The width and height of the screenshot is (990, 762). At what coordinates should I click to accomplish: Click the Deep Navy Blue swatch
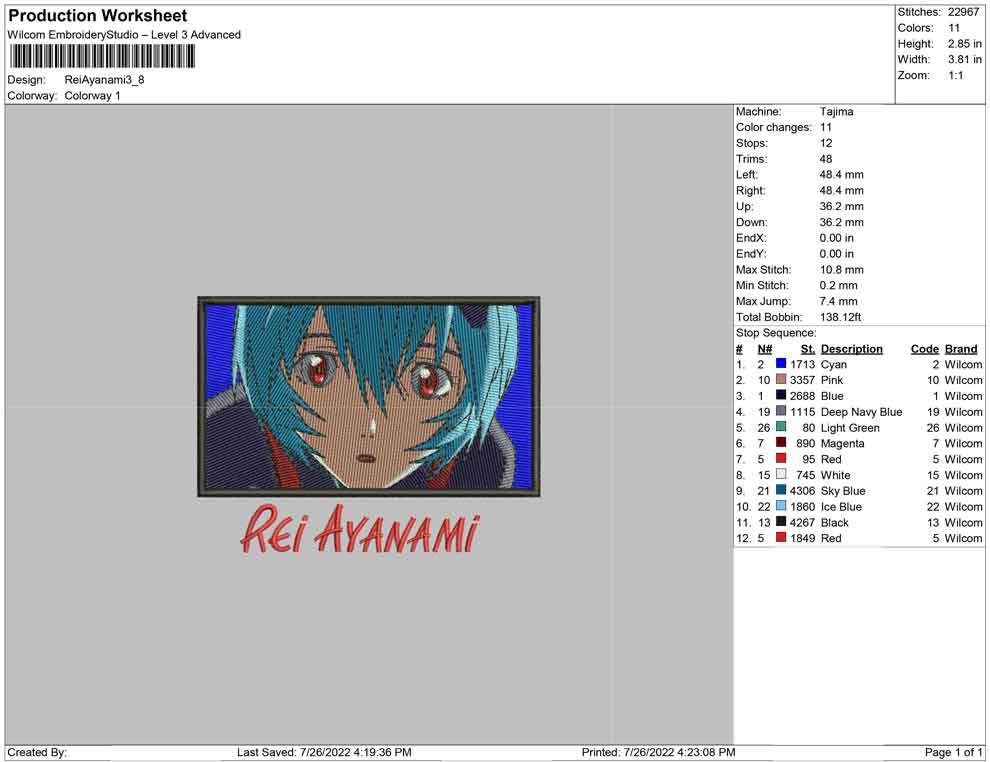pos(781,412)
